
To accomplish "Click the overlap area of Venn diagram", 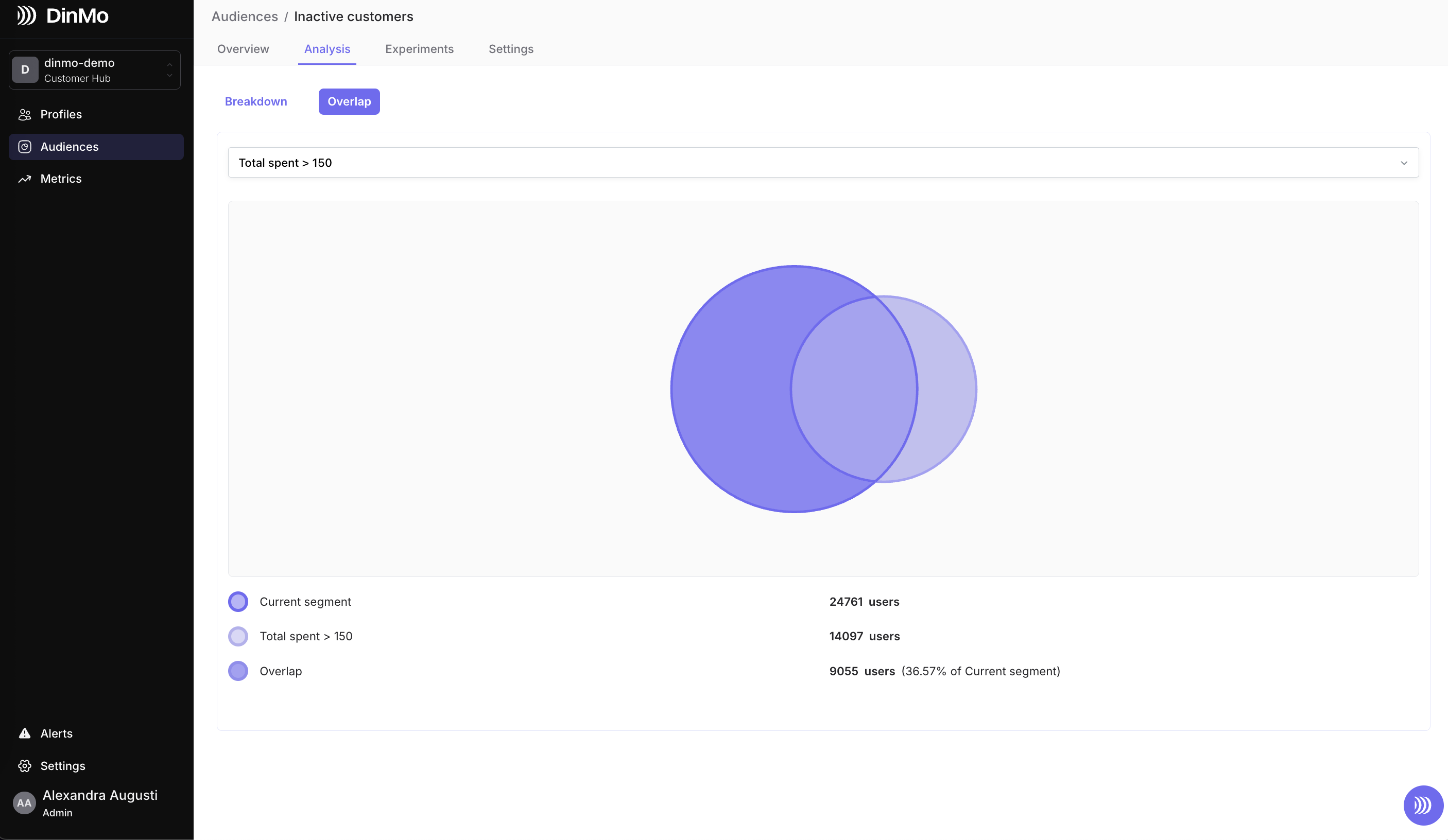I will (x=854, y=389).
